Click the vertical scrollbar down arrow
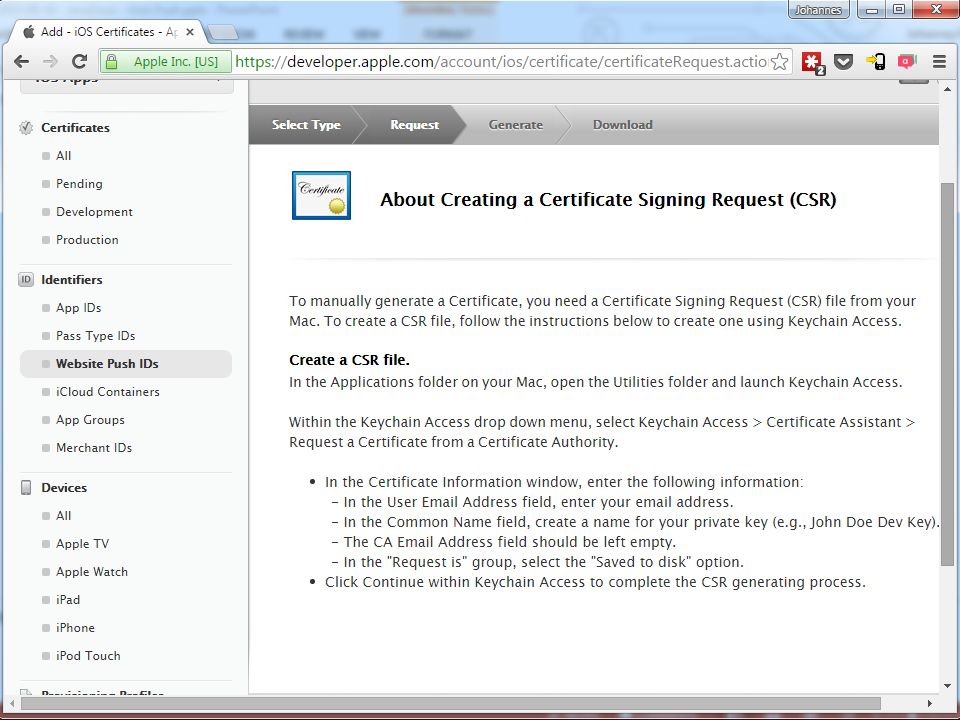This screenshot has height=720, width=960. tap(947, 686)
